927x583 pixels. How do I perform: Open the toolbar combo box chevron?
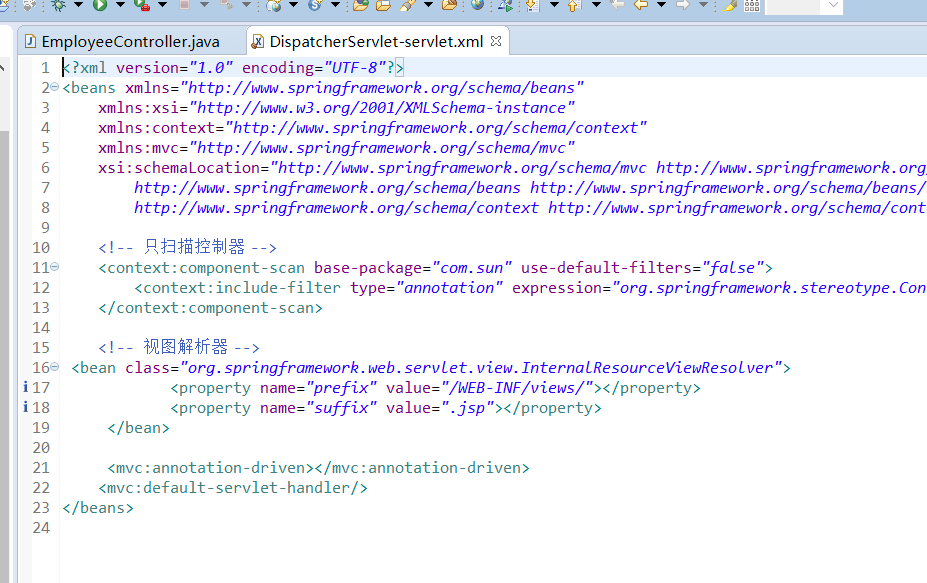point(834,5)
